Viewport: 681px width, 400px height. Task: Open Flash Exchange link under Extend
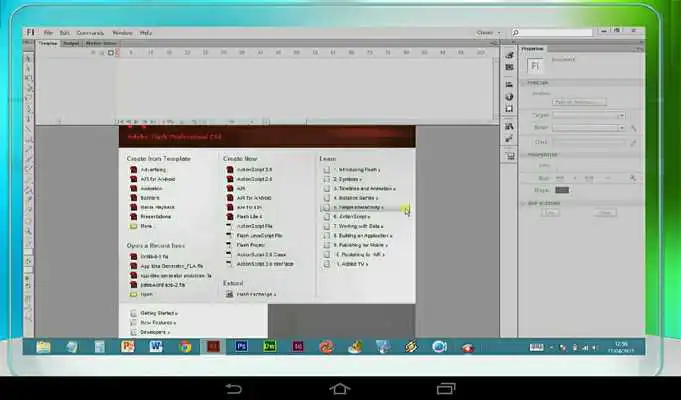256,294
